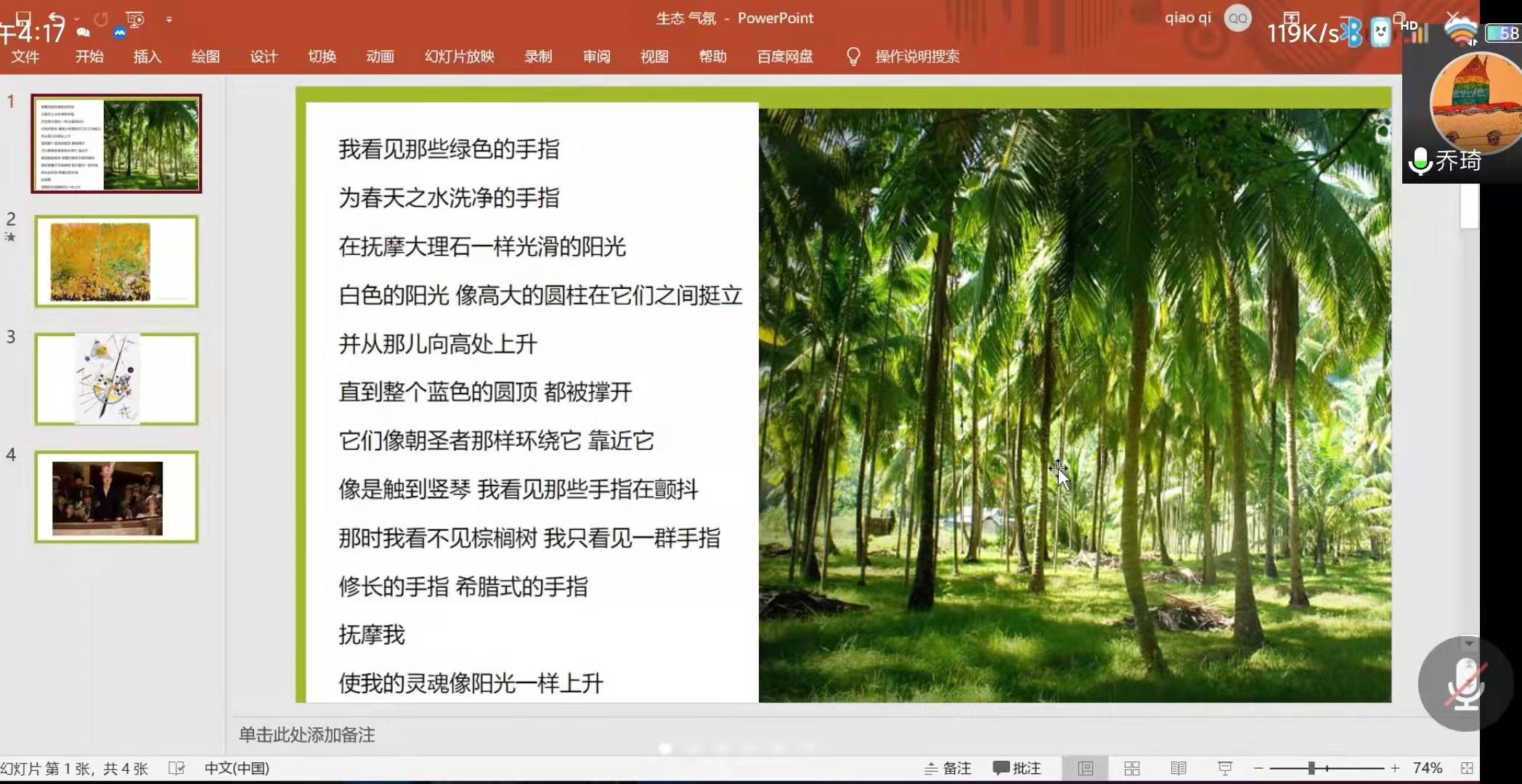Click the zoom in plus button
Screen dimensions: 1522x784
pos(1395,768)
